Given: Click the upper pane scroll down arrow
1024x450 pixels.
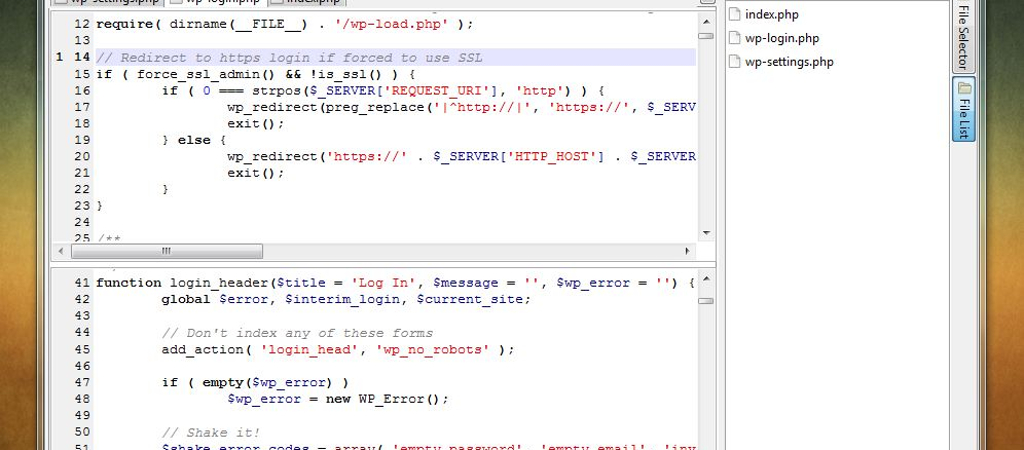Looking at the screenshot, I should (x=705, y=233).
